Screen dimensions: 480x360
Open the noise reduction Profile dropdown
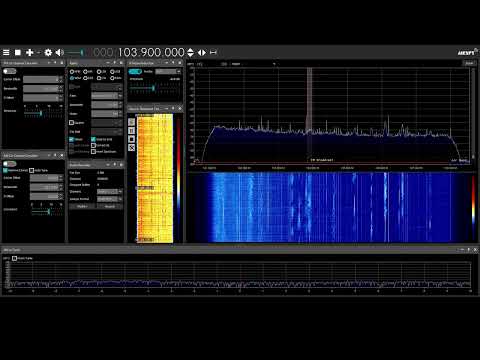[x=168, y=71]
